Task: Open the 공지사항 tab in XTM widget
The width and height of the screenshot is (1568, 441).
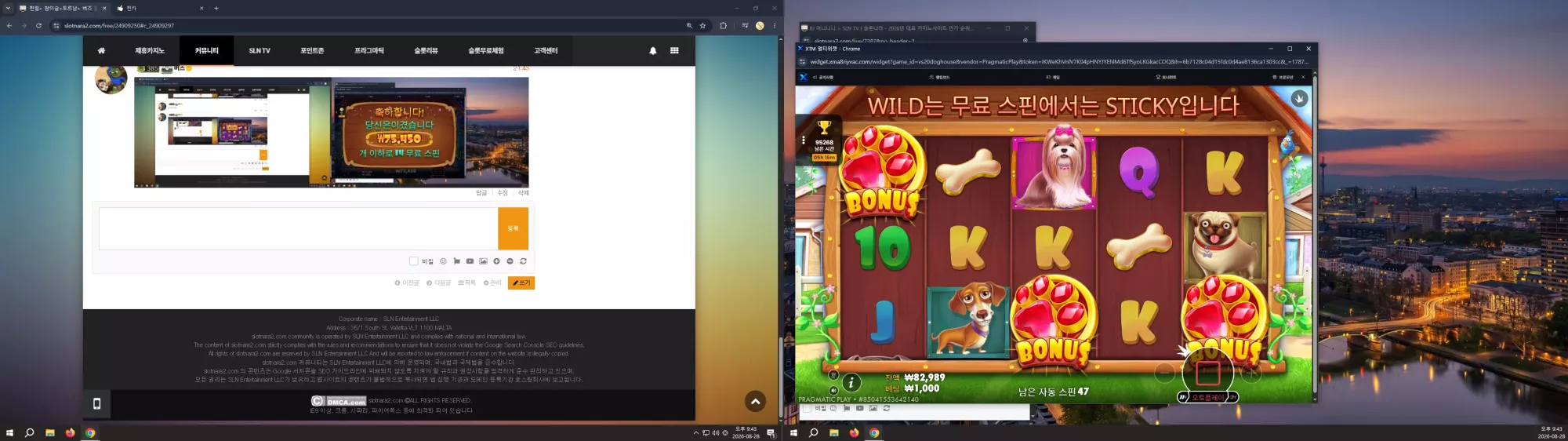Action: pos(823,77)
